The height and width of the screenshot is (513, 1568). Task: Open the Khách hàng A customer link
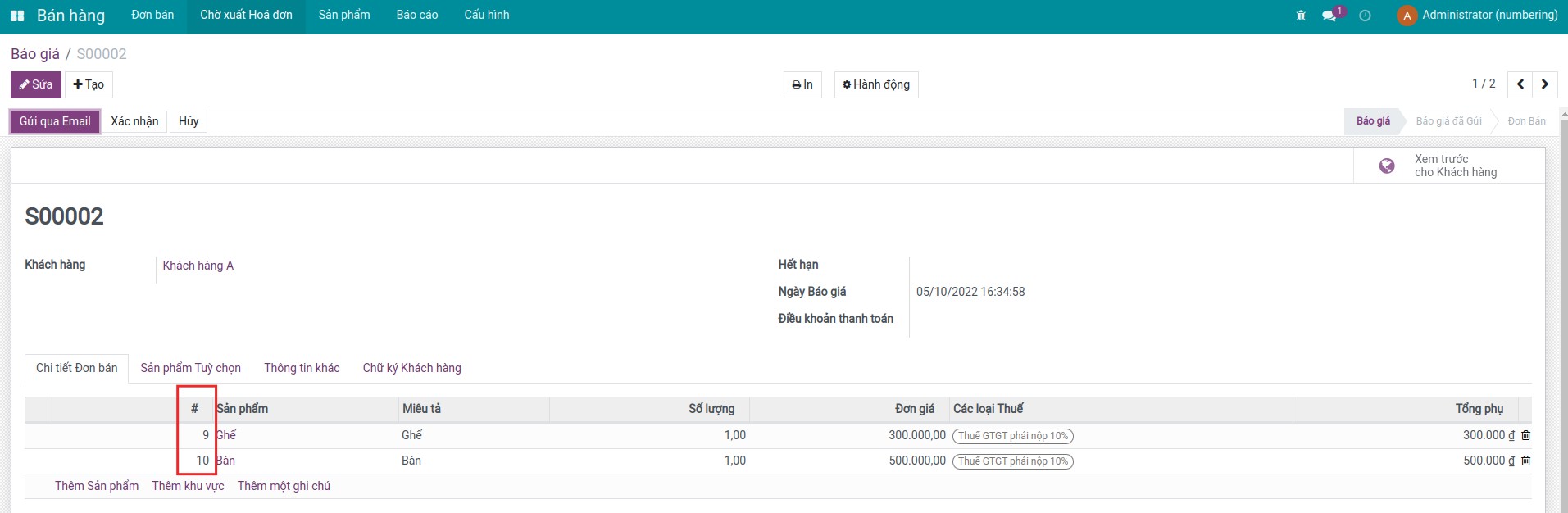(198, 266)
